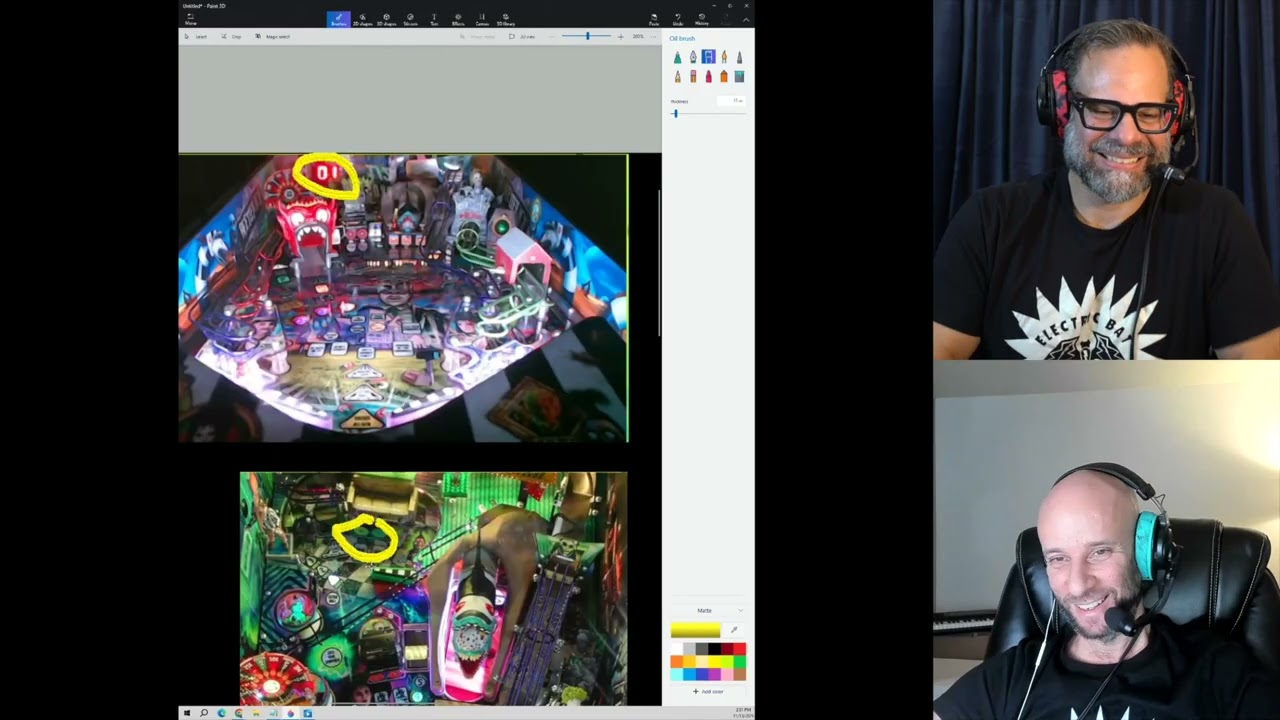This screenshot has width=1280, height=720.
Task: Select the Calligraphy pen brush
Action: 693,57
